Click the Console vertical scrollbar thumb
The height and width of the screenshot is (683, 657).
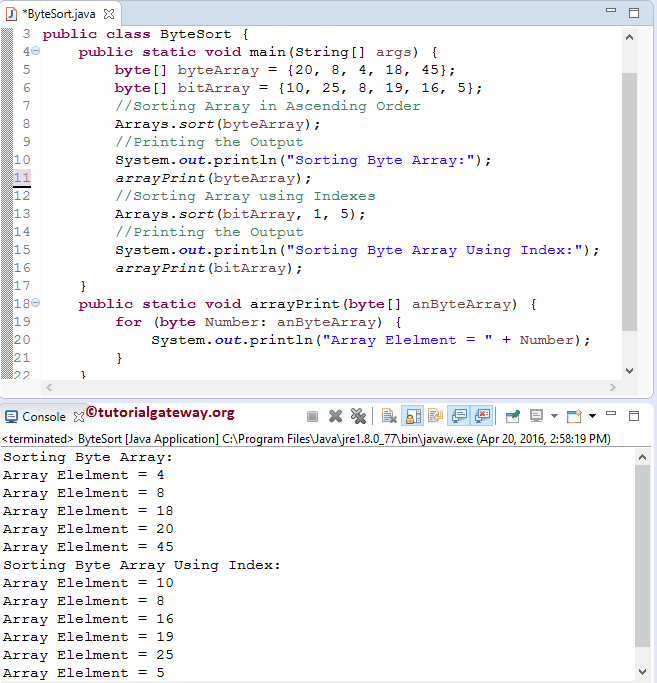pos(642,556)
